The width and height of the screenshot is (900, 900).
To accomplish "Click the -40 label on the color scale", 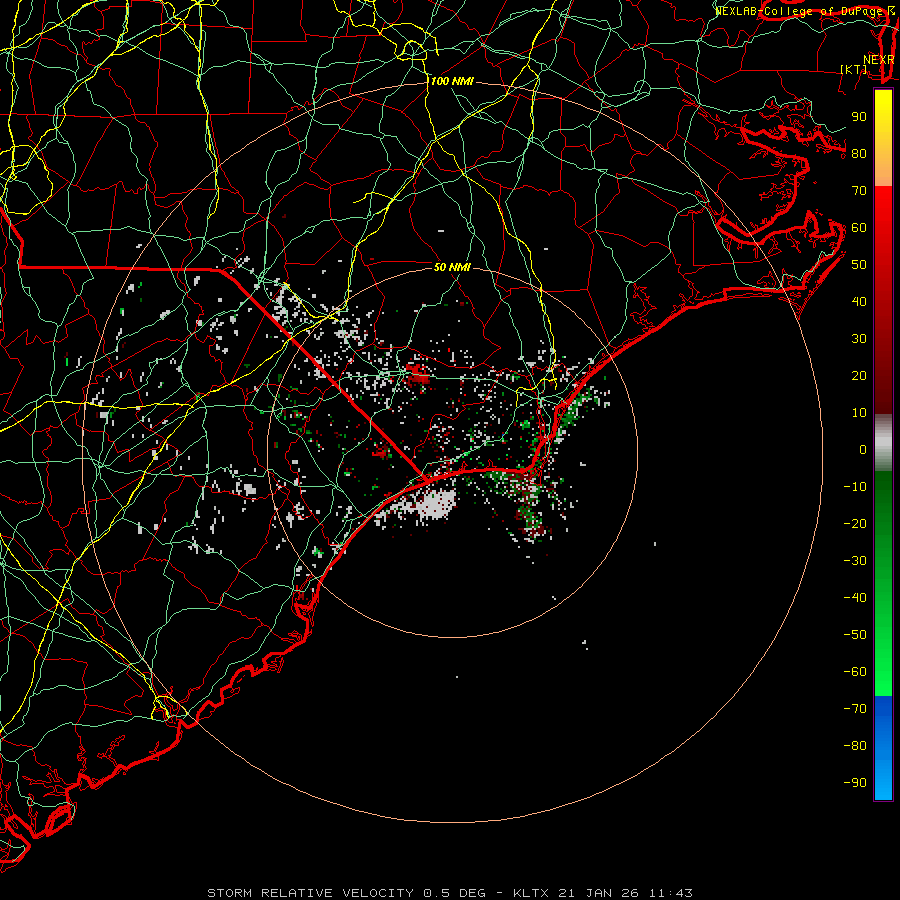I will pyautogui.click(x=855, y=598).
